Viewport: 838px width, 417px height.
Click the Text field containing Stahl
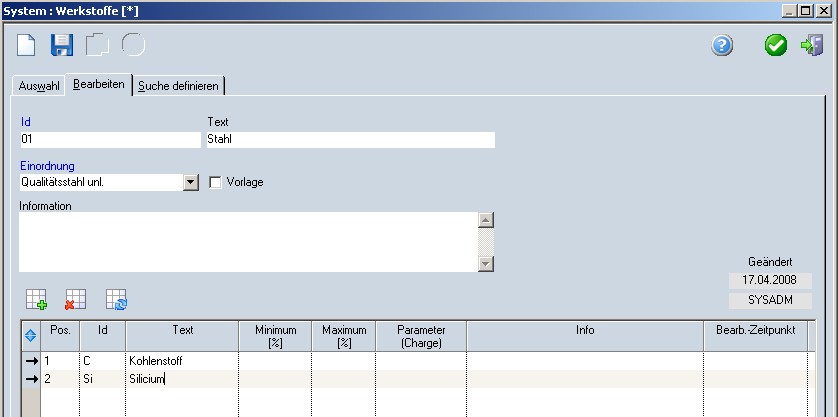point(349,140)
